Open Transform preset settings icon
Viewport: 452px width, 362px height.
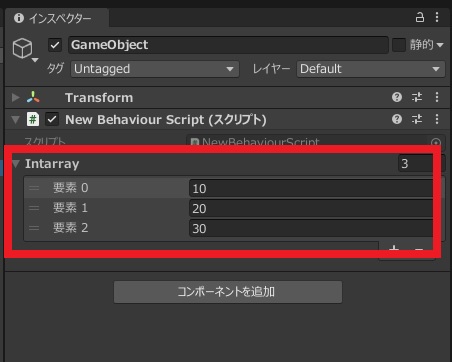pyautogui.click(x=417, y=97)
